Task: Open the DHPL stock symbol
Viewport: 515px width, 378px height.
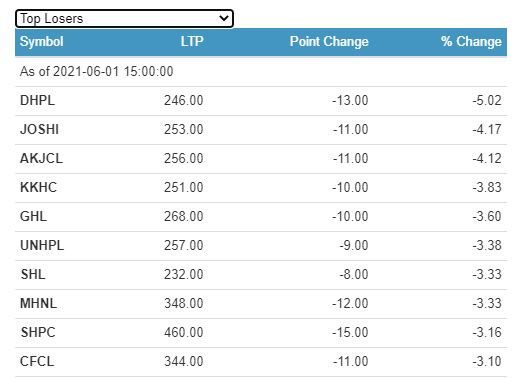Action: [37, 100]
